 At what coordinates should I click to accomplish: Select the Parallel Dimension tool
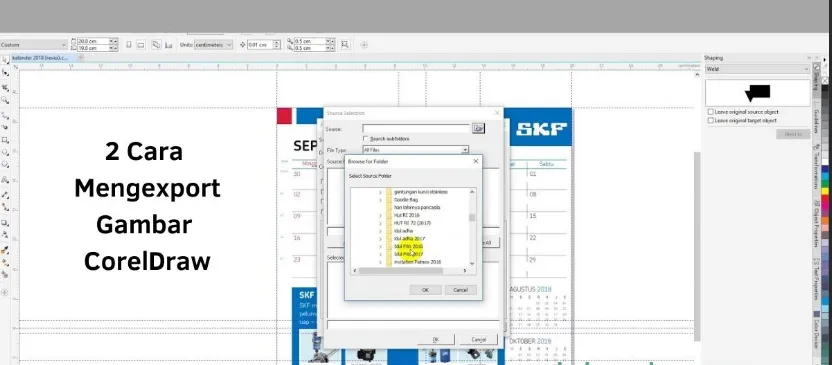point(6,194)
